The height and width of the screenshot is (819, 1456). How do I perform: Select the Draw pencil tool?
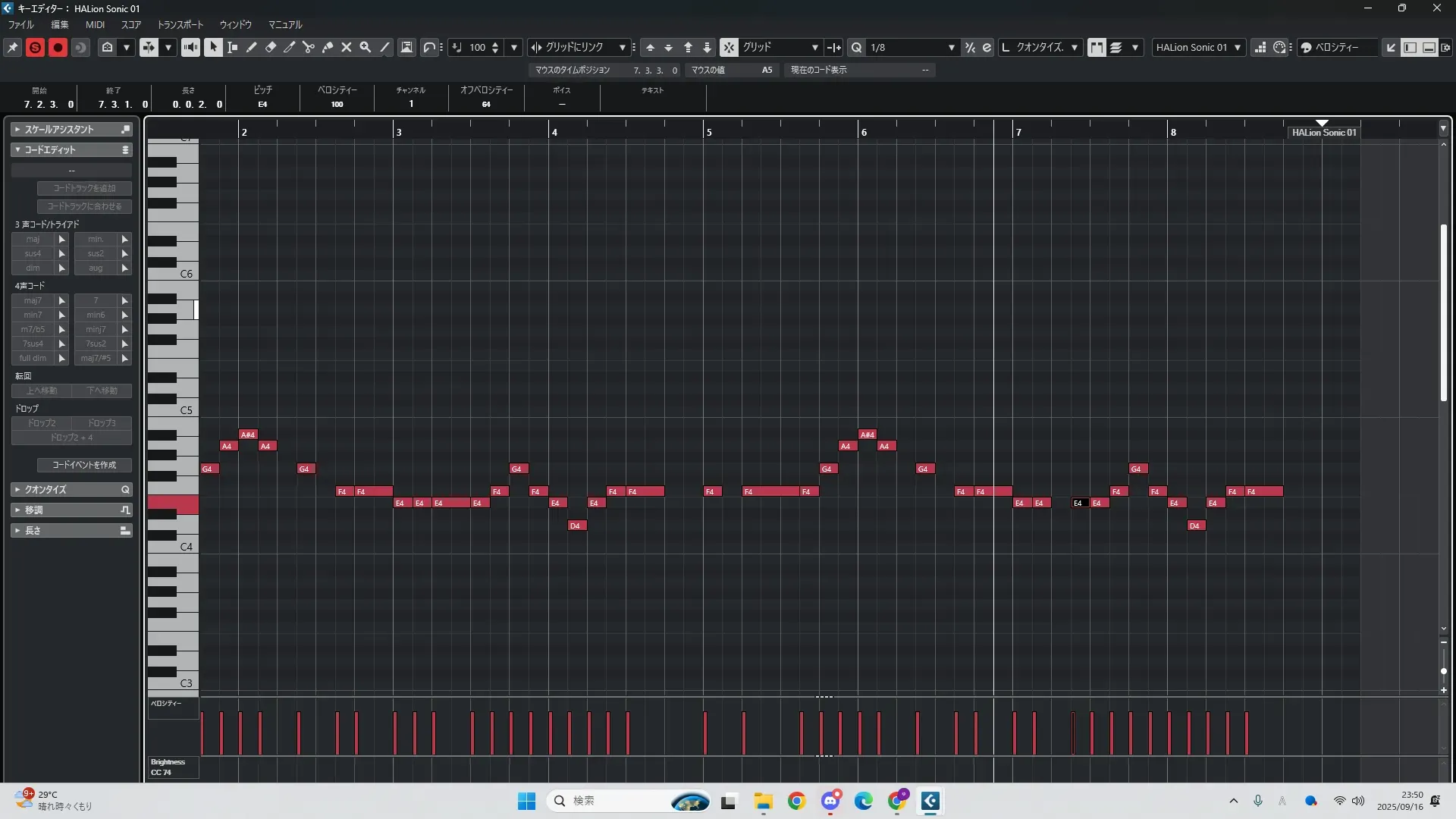pyautogui.click(x=252, y=47)
